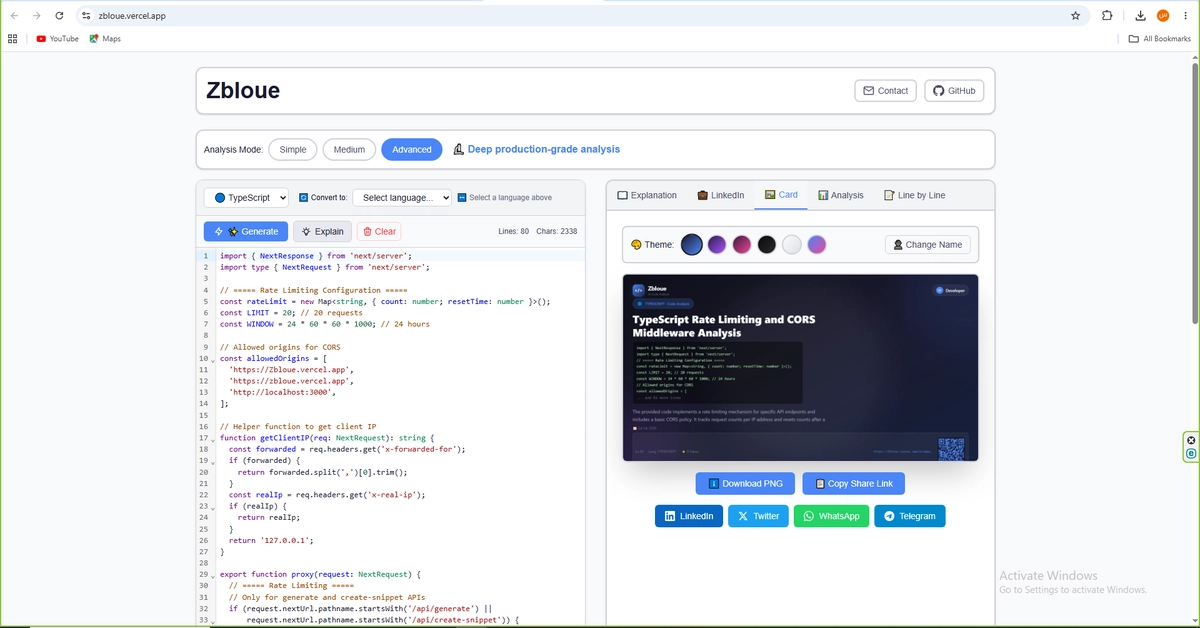Choose the magenta pink theme swatch
Image resolution: width=1200 pixels, height=628 pixels.
tap(742, 244)
